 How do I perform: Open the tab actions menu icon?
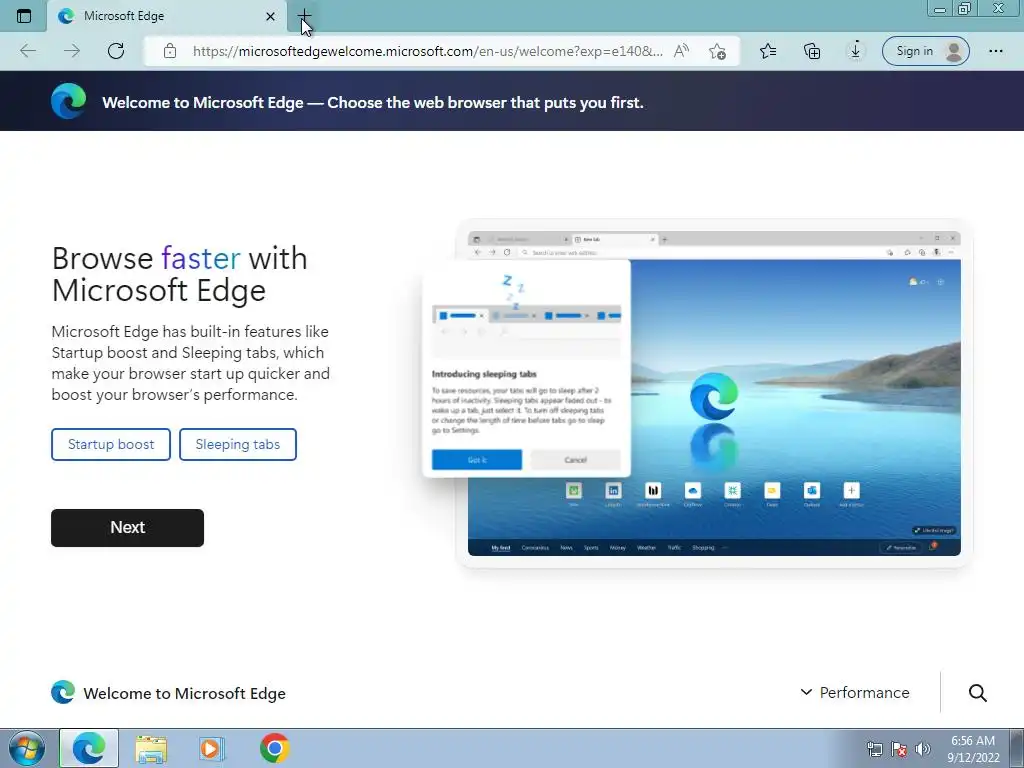[24, 16]
